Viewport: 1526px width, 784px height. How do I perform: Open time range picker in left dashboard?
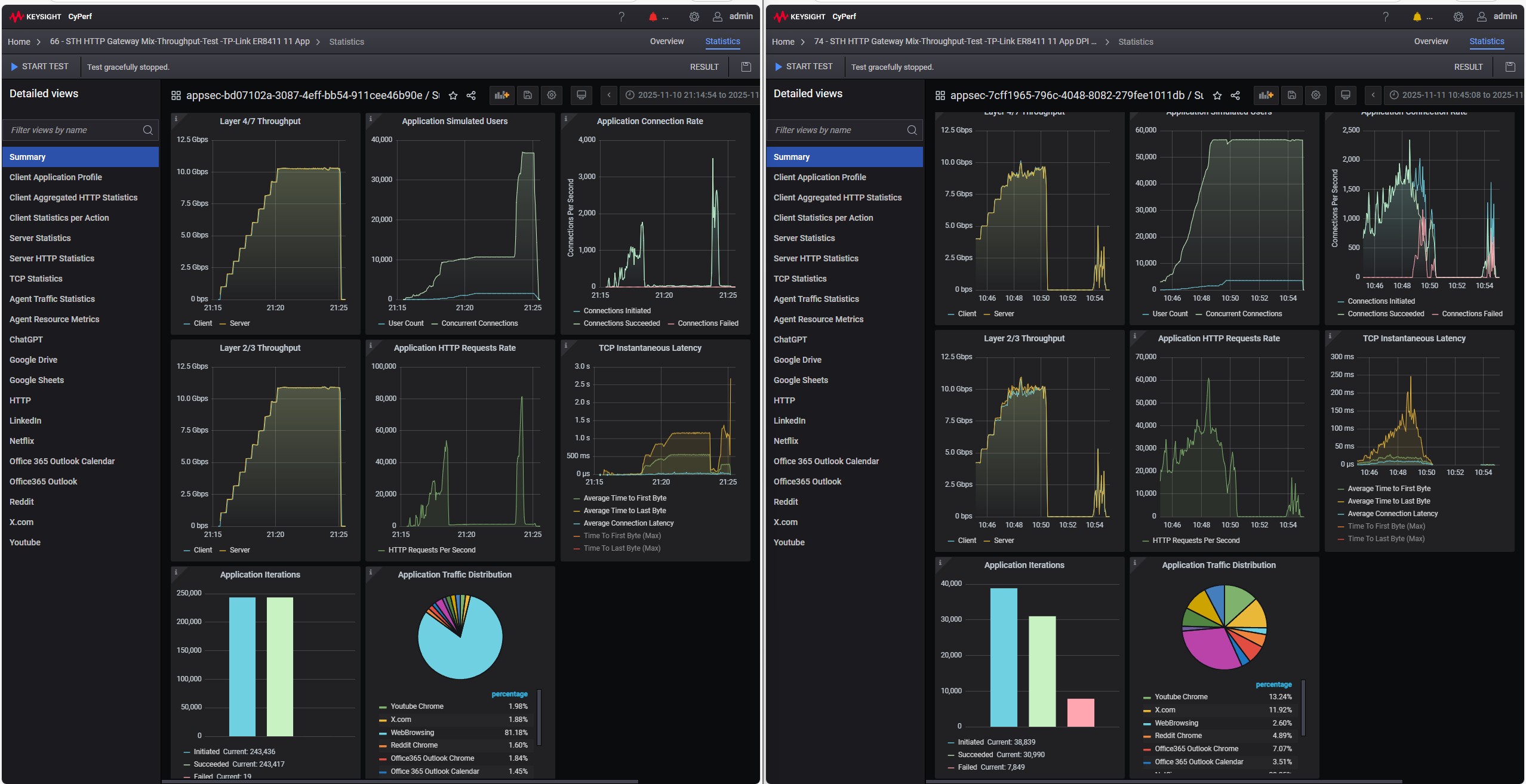[691, 95]
